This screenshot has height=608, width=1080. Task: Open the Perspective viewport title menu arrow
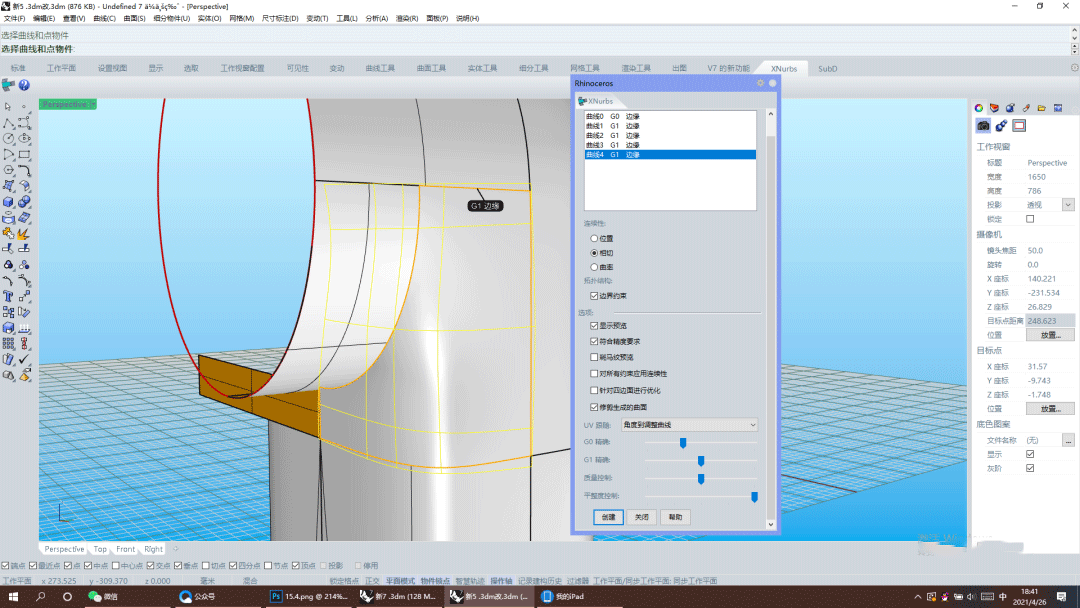tap(92, 104)
